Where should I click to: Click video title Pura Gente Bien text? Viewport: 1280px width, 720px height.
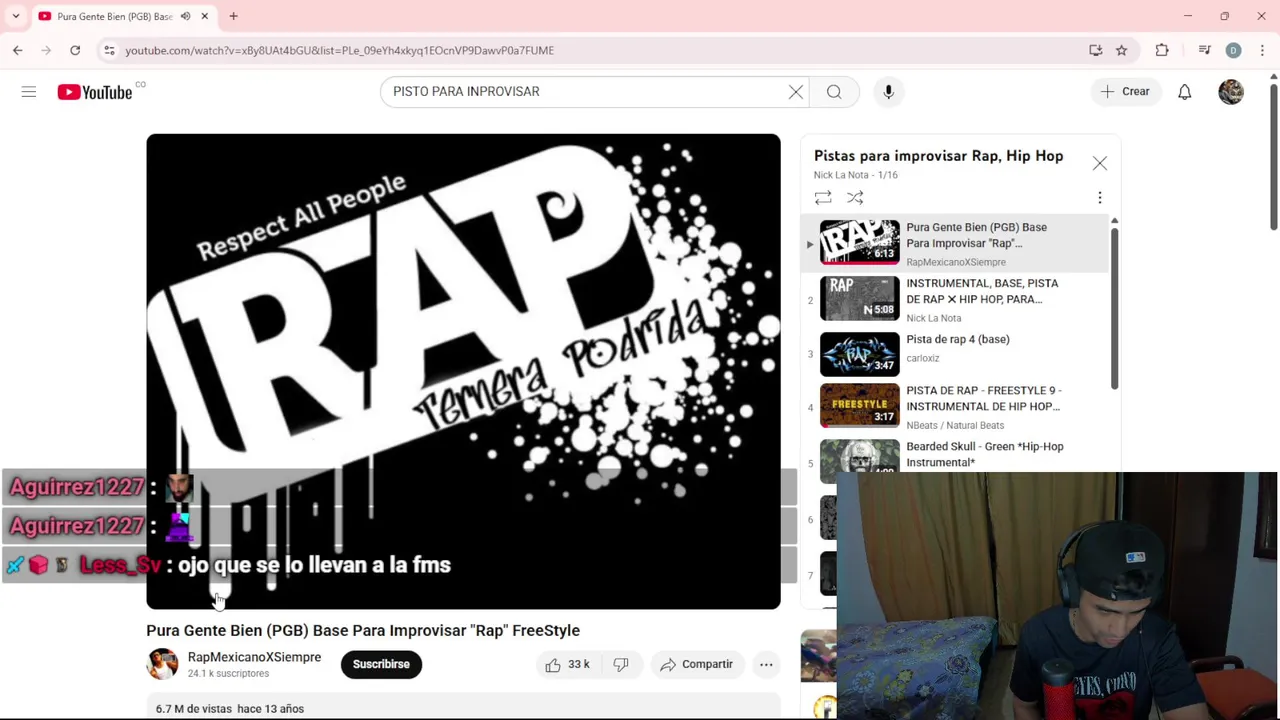(363, 631)
